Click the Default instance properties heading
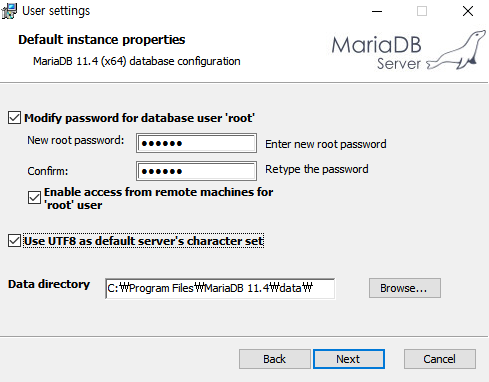 tap(102, 40)
